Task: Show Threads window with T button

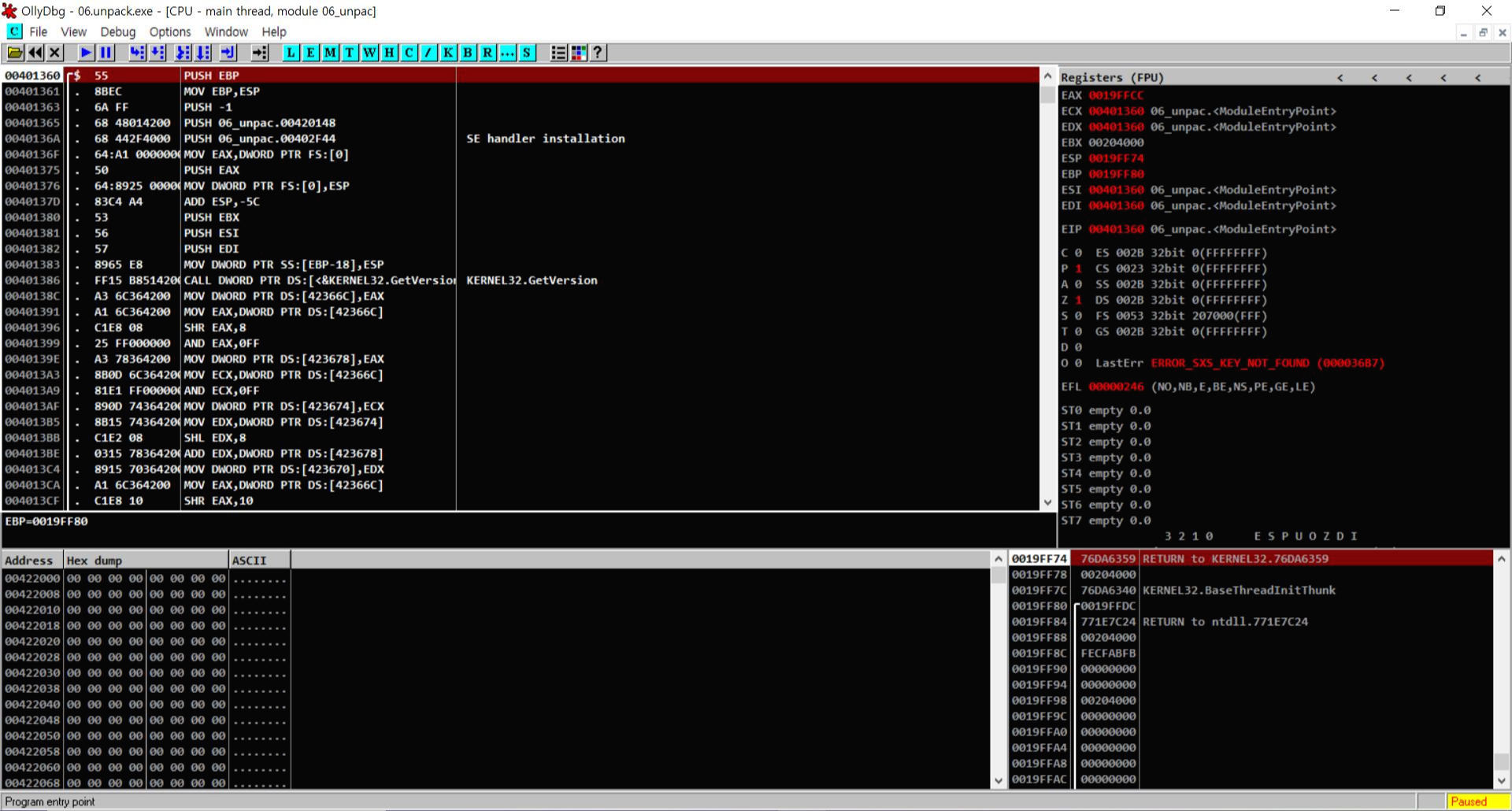Action: click(x=350, y=53)
